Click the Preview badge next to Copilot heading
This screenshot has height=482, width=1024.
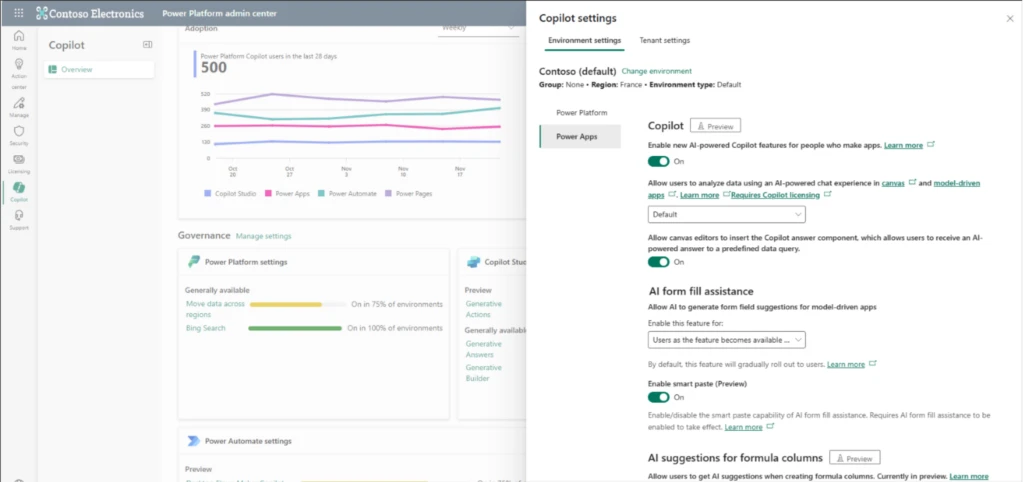[715, 126]
